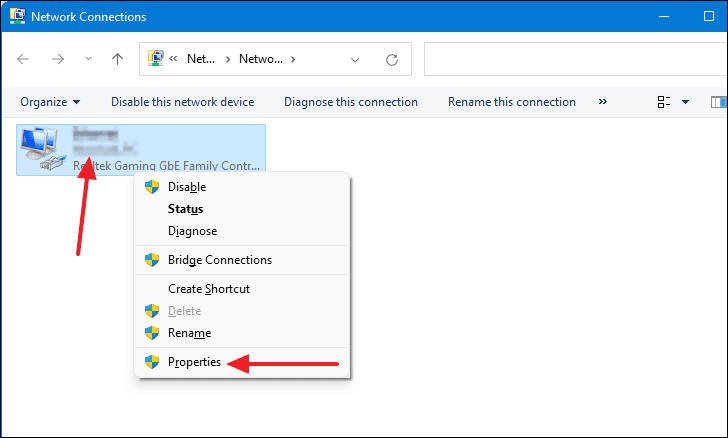The image size is (728, 438).
Task: Click Disable this network device
Action: click(182, 102)
